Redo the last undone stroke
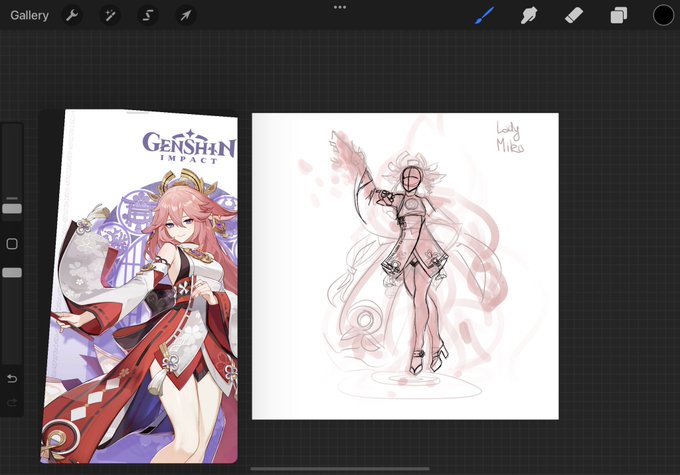Image resolution: width=680 pixels, height=475 pixels. 12,403
